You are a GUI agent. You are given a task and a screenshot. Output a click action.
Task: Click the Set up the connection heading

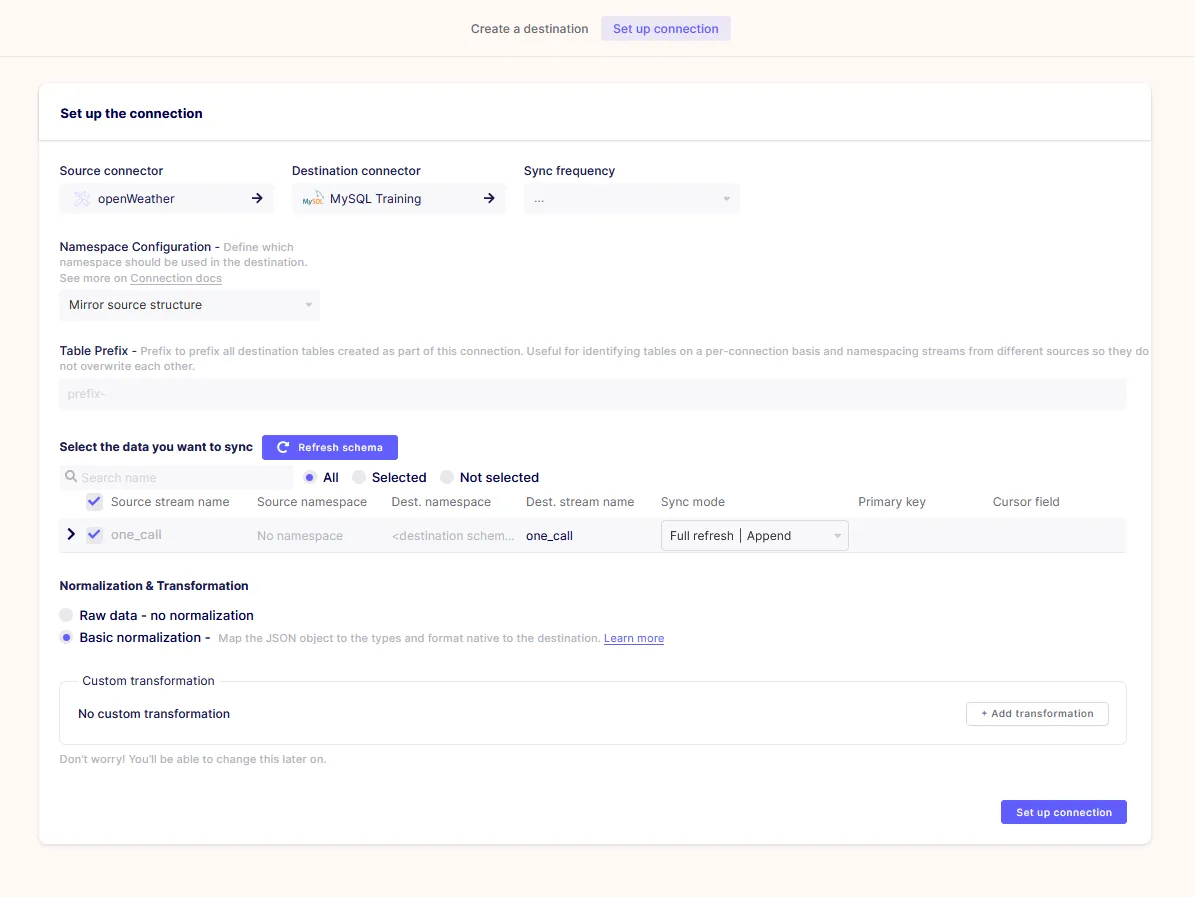click(x=131, y=114)
